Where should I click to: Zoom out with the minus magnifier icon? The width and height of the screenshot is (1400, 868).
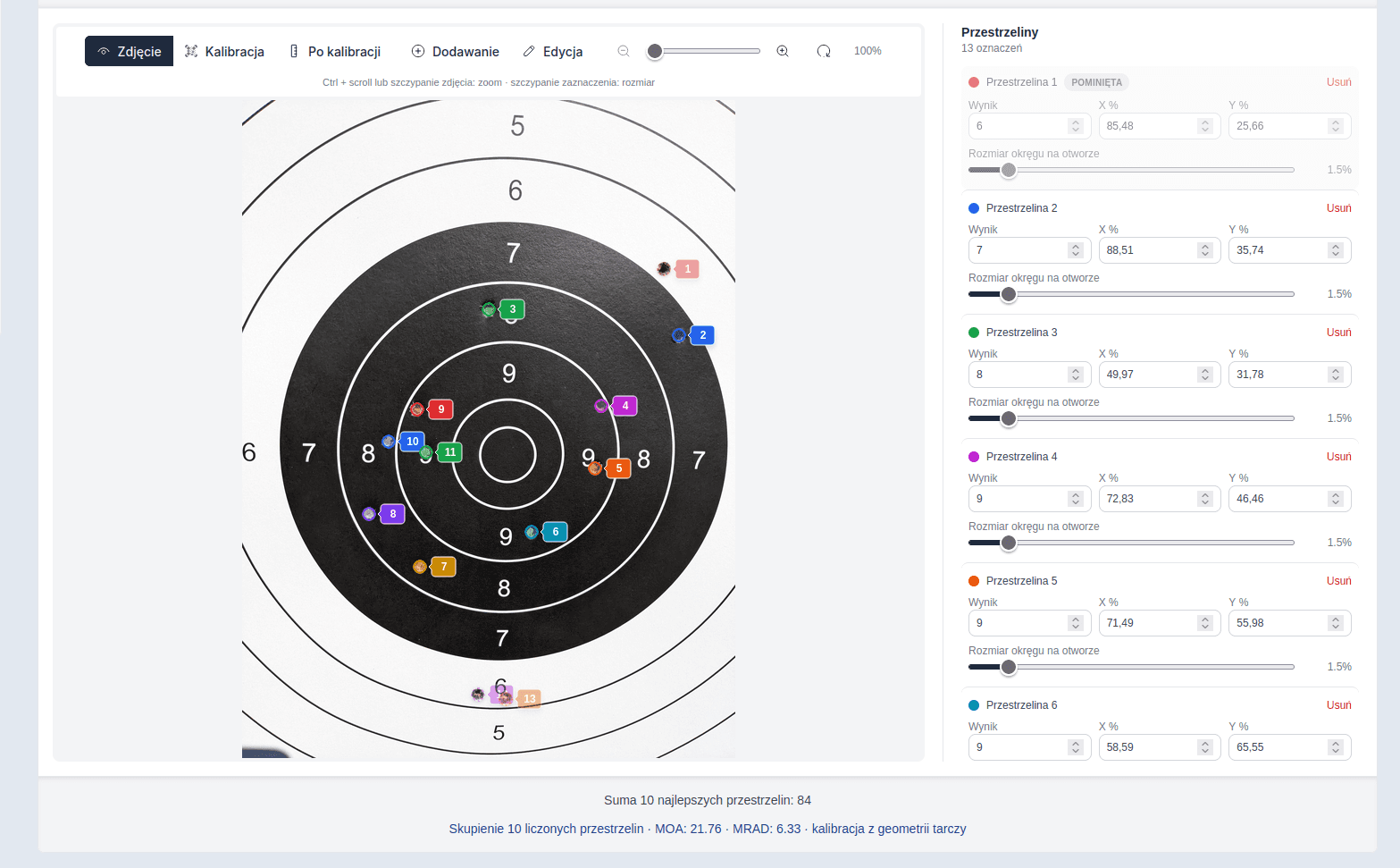624,51
